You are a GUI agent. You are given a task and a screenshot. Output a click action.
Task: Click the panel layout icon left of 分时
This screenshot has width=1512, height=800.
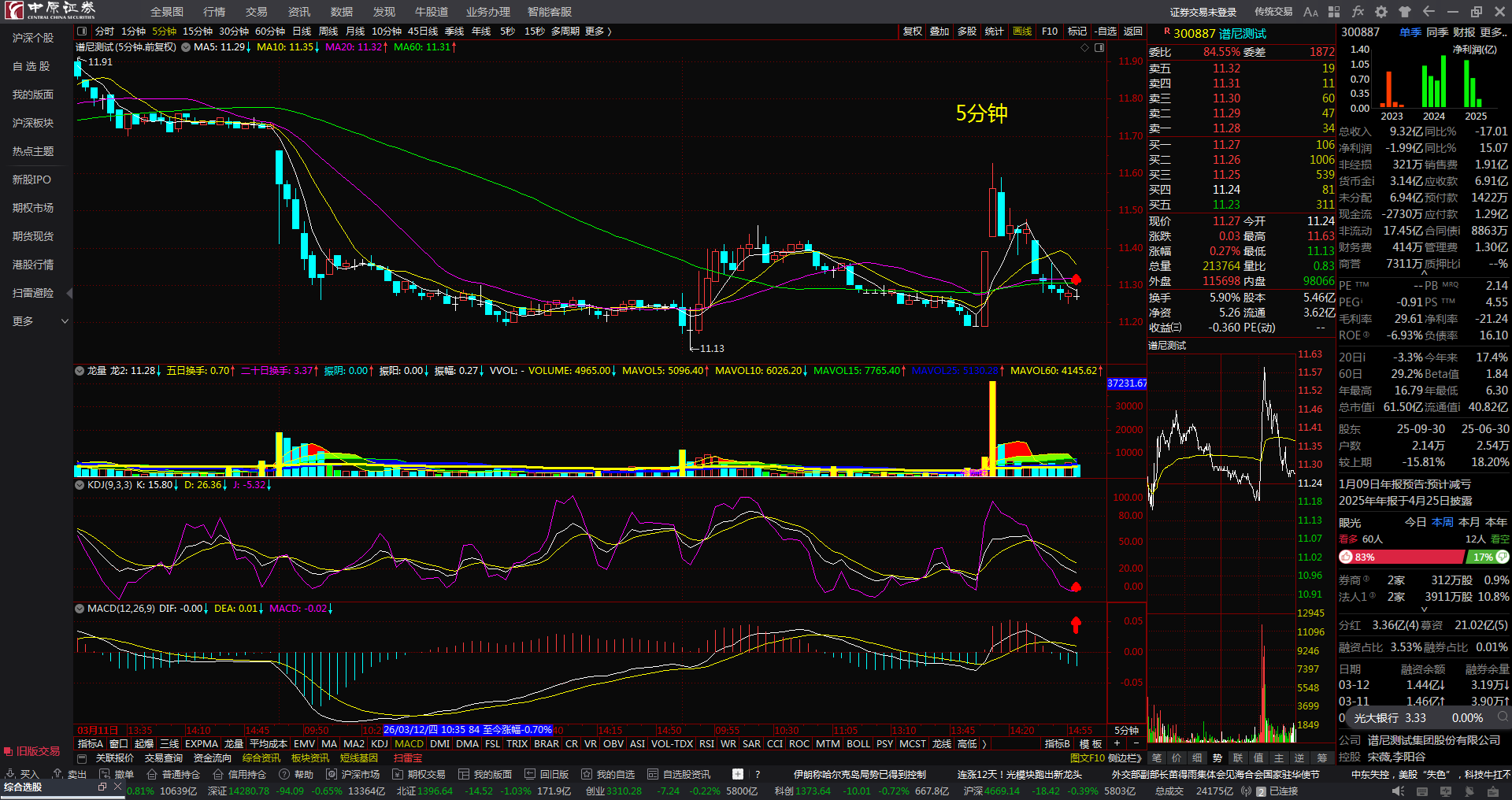click(x=82, y=31)
